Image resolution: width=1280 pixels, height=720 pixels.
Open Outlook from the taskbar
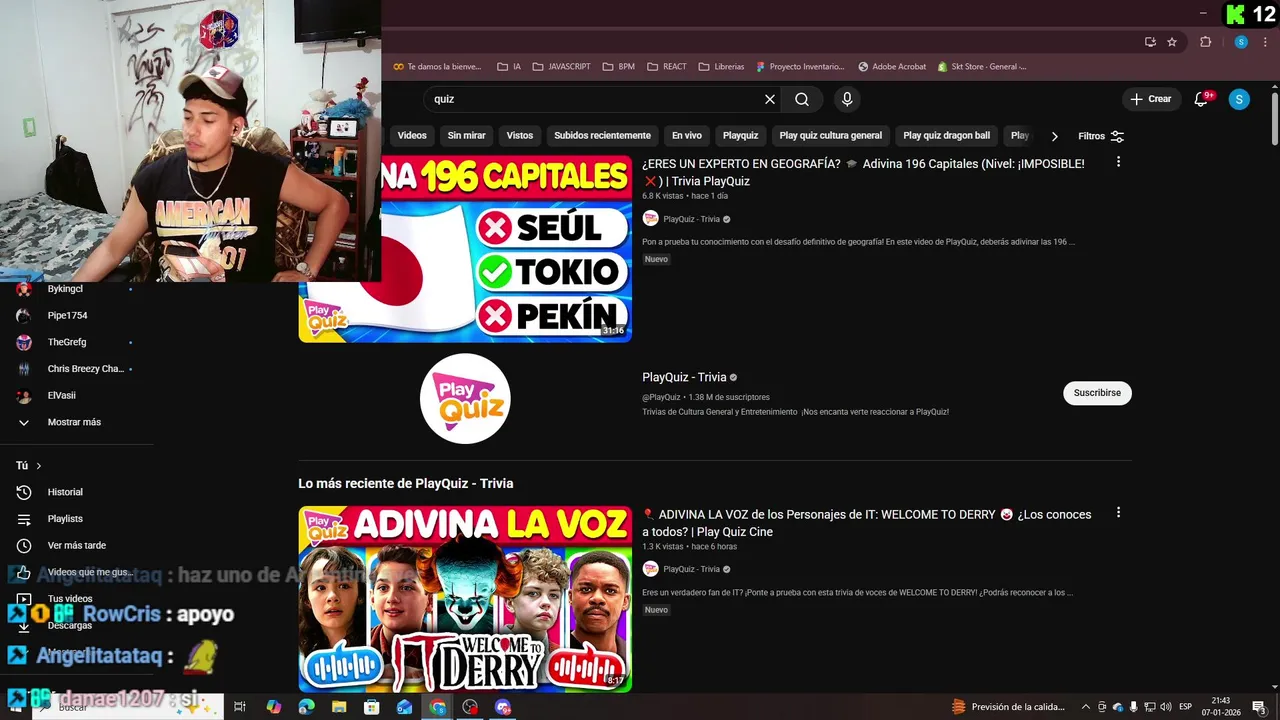(x=404, y=707)
